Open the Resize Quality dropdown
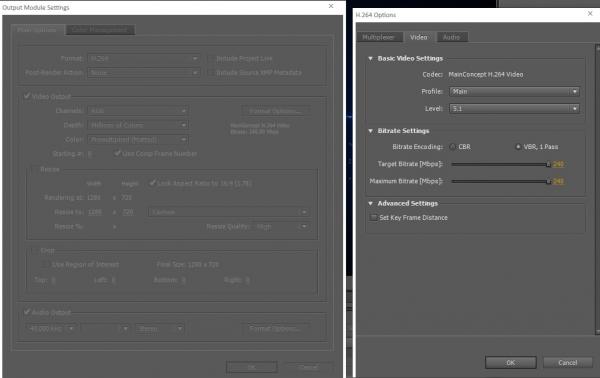This screenshot has height=378, width=600. [x=281, y=226]
